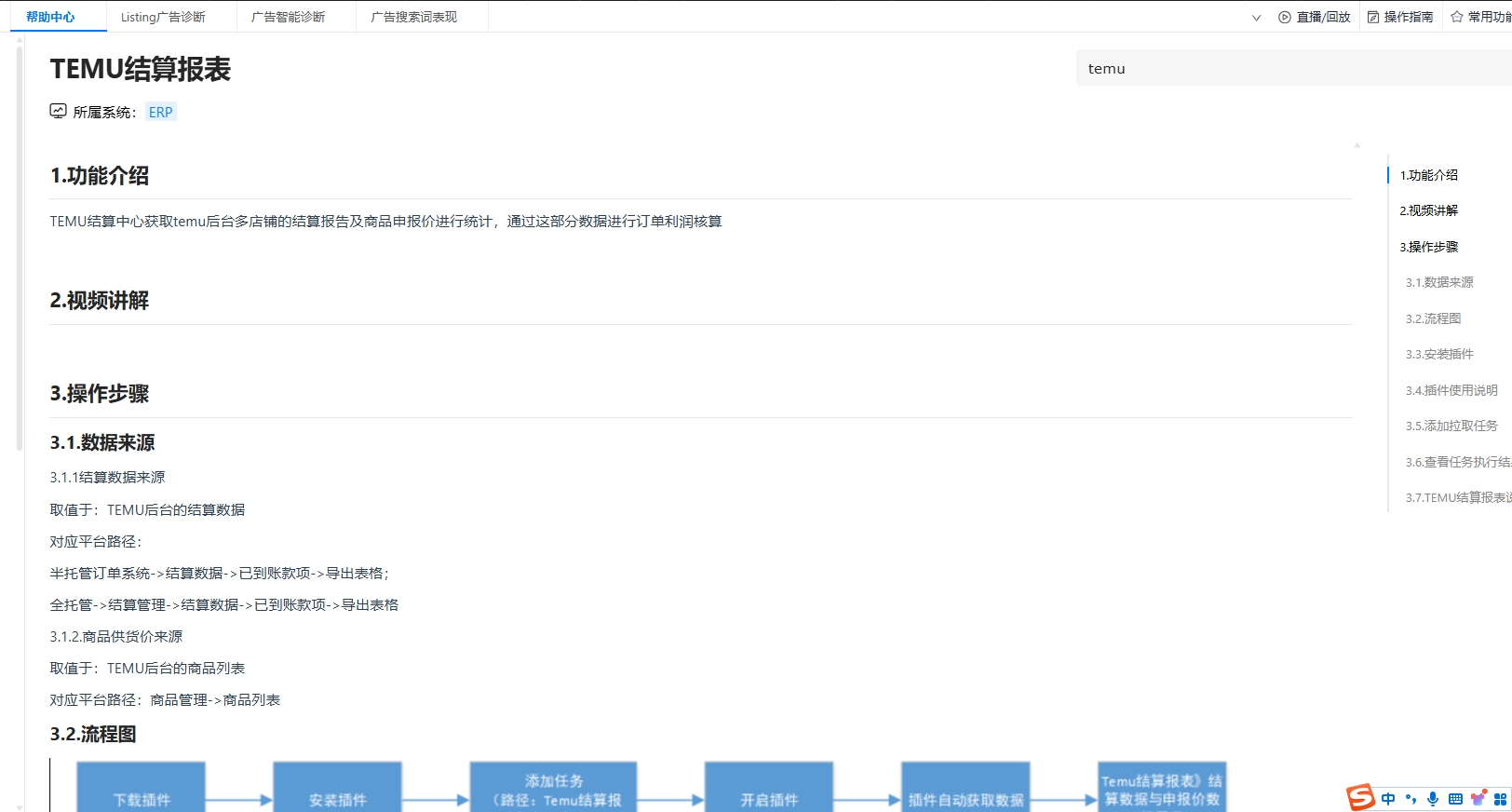Image resolution: width=1512 pixels, height=812 pixels.
Task: Open the 直播/回放 text button
Action: point(1323,17)
